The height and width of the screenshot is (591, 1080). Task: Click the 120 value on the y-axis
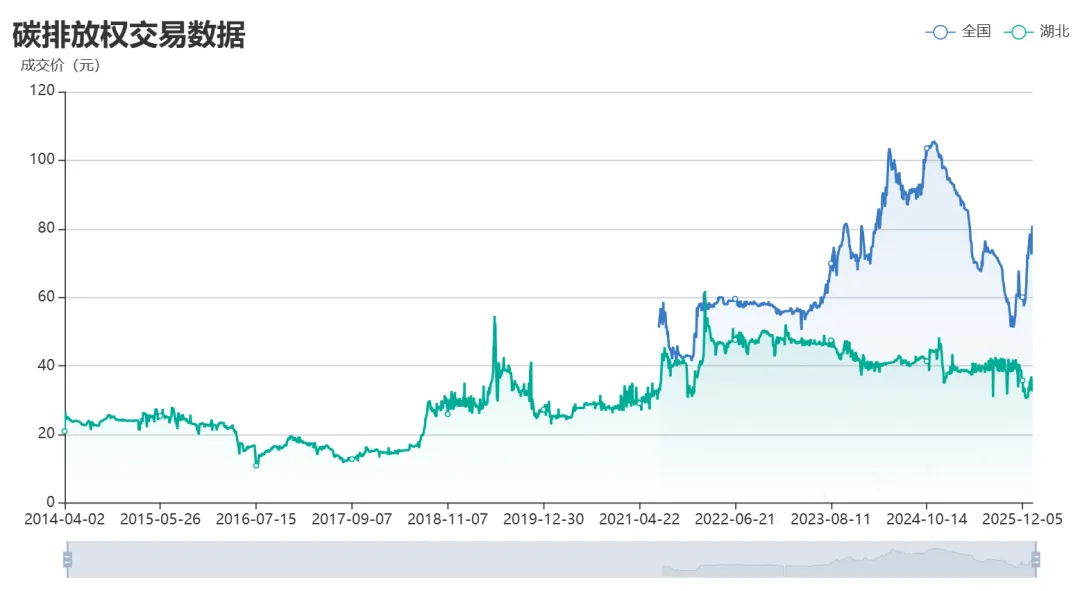pyautogui.click(x=42, y=91)
